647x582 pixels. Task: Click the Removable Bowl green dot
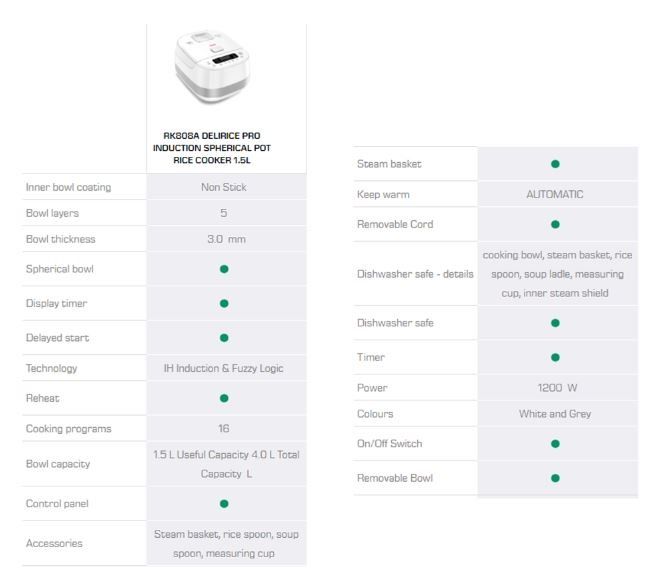tap(555, 478)
